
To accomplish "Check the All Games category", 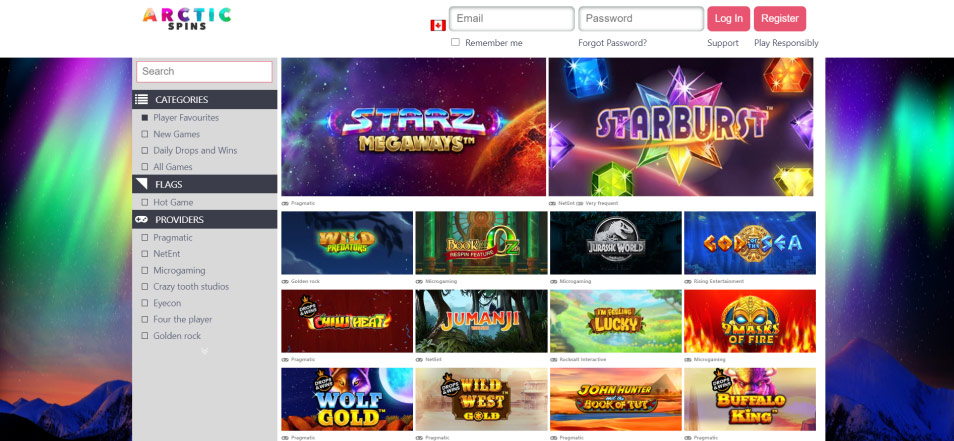I will click(145, 167).
